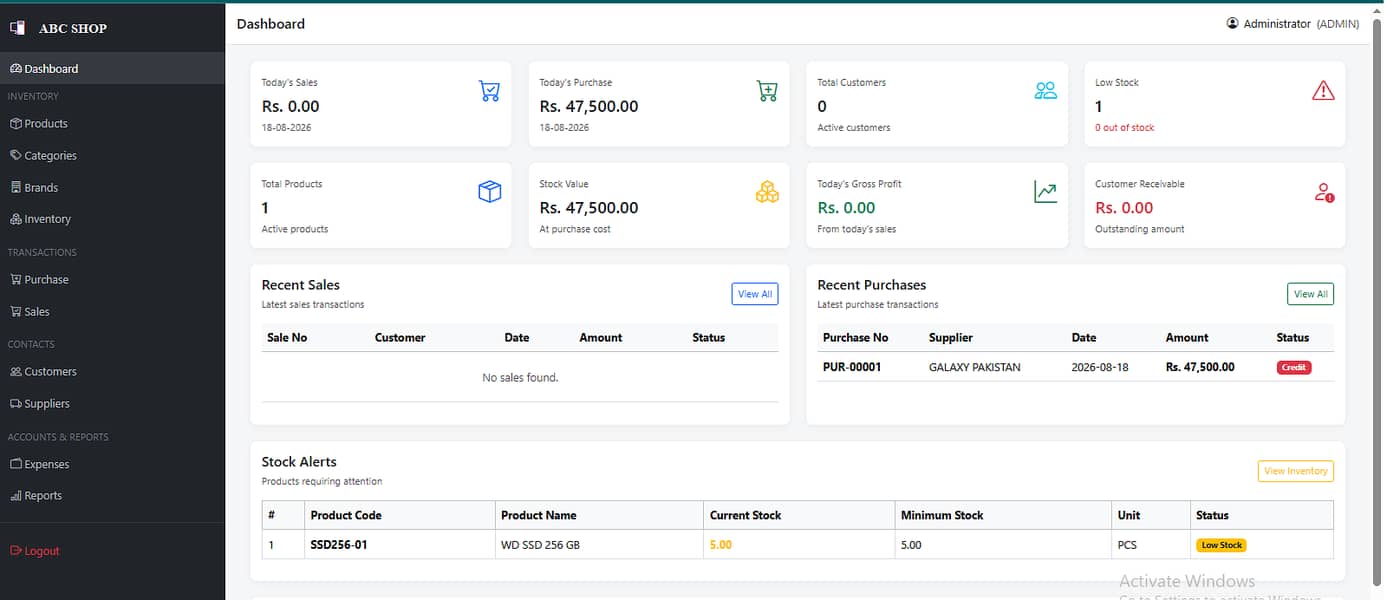Open the Purchase transactions page
This screenshot has height=600, width=1387.
(112, 280)
